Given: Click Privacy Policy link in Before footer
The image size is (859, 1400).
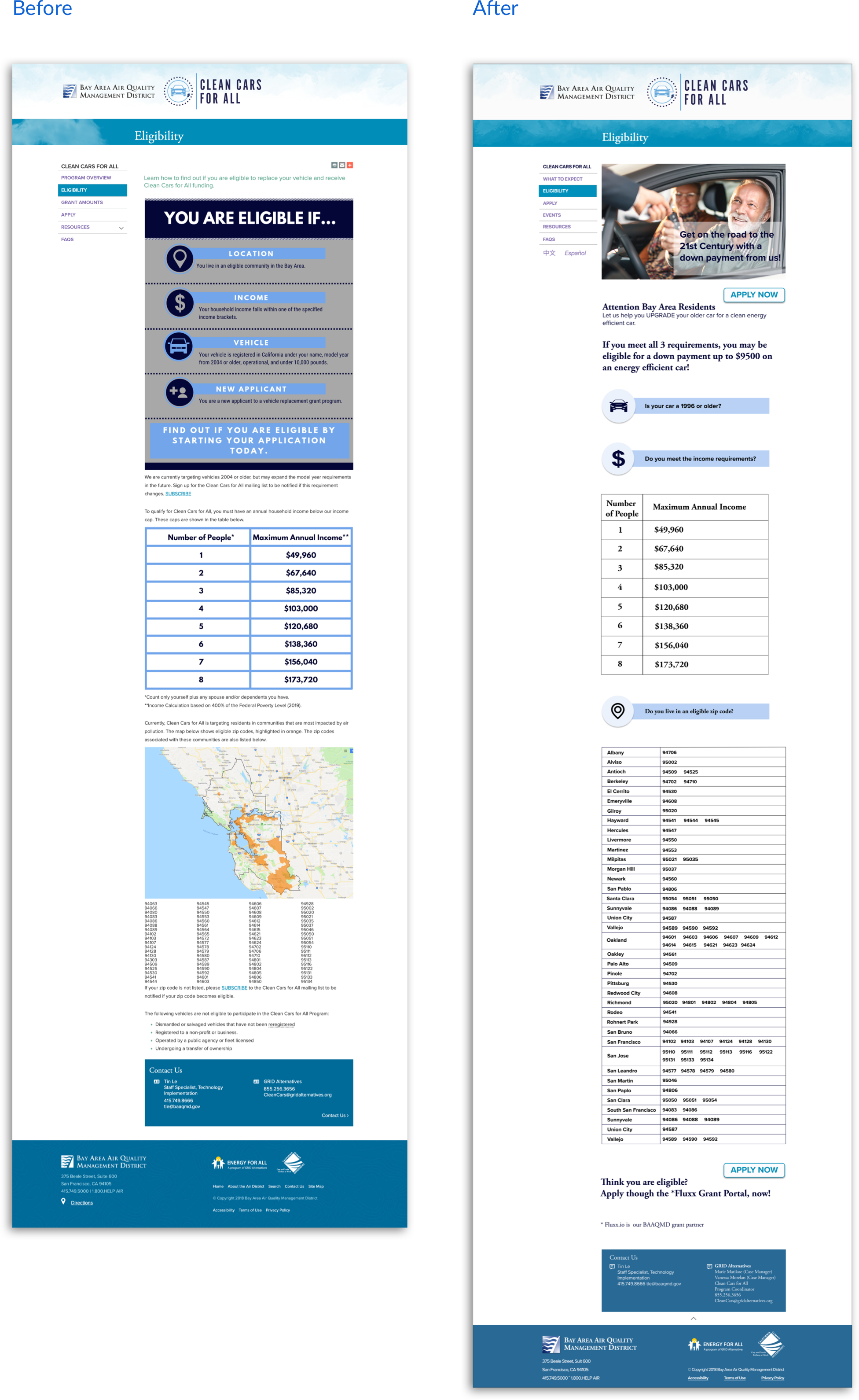Looking at the screenshot, I should 278,1210.
